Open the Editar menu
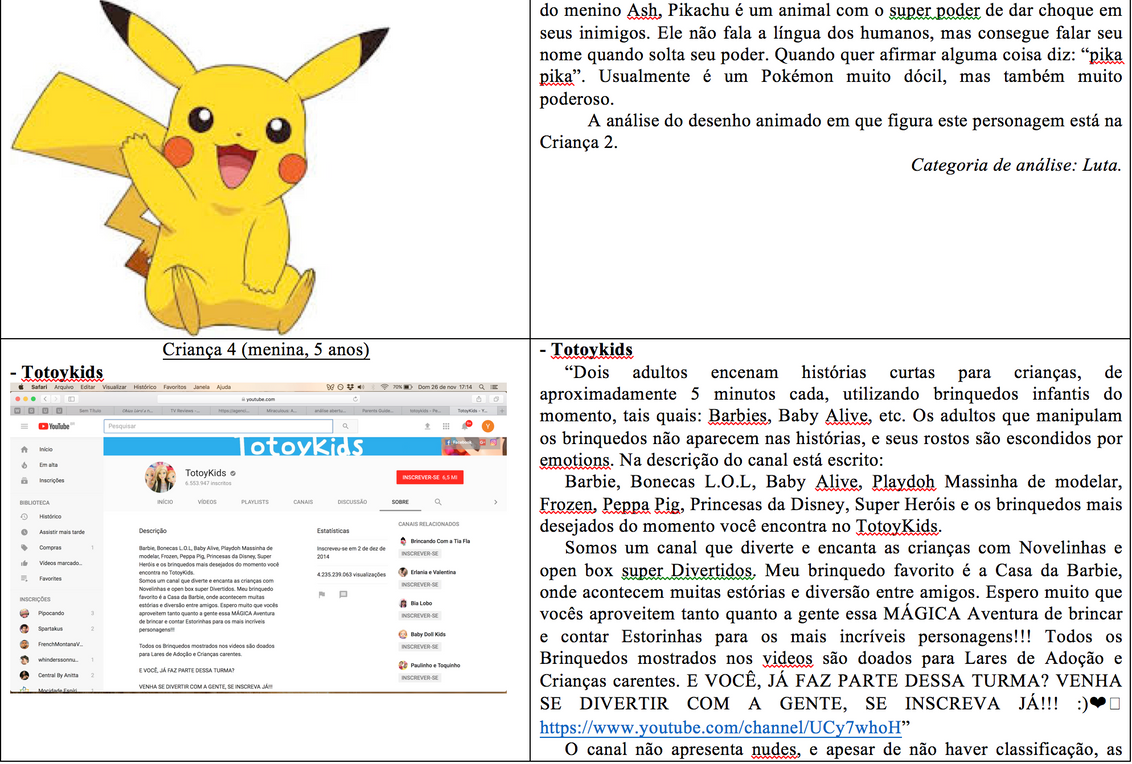 click(x=87, y=387)
